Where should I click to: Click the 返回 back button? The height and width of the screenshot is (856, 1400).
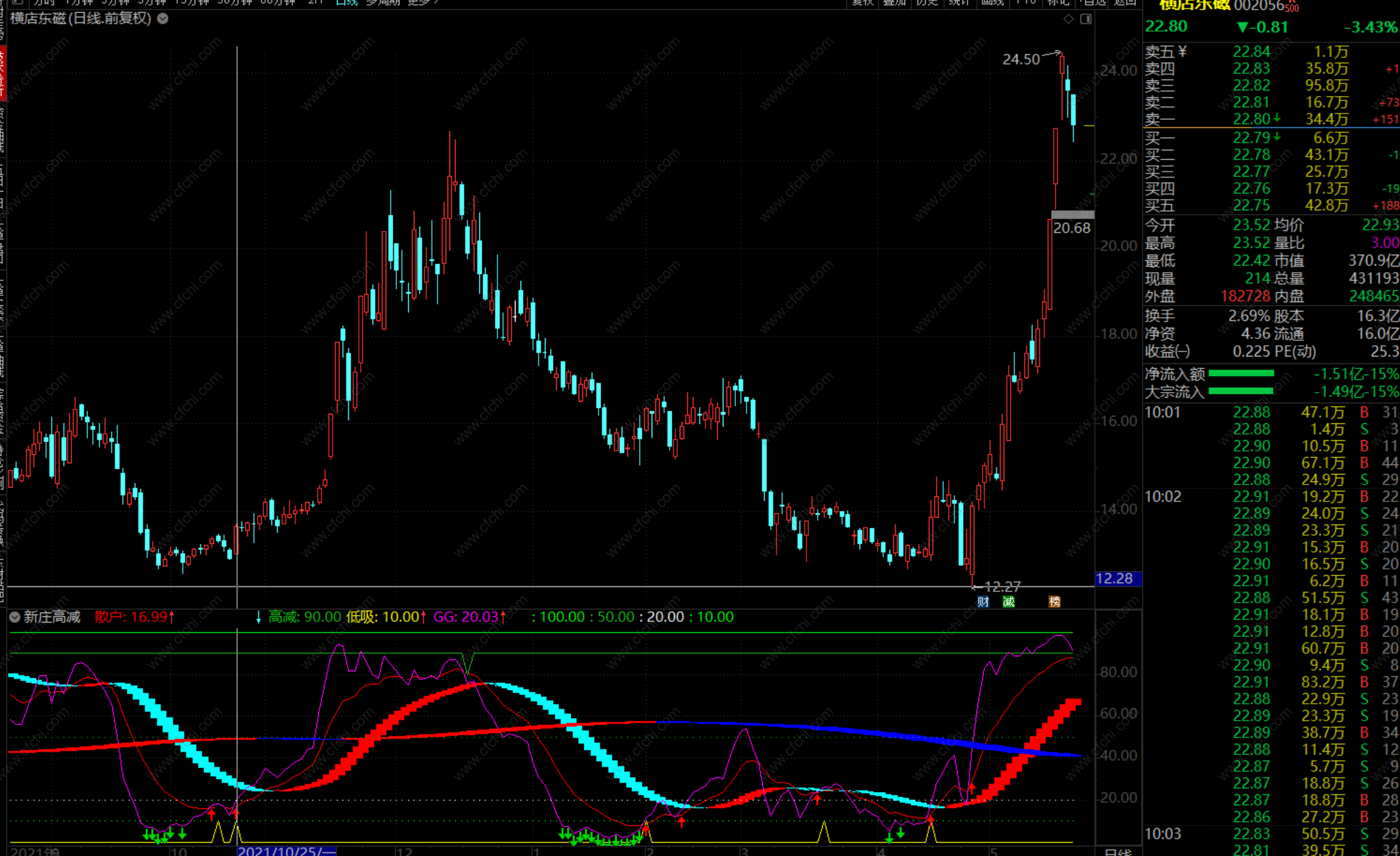tap(1124, 2)
